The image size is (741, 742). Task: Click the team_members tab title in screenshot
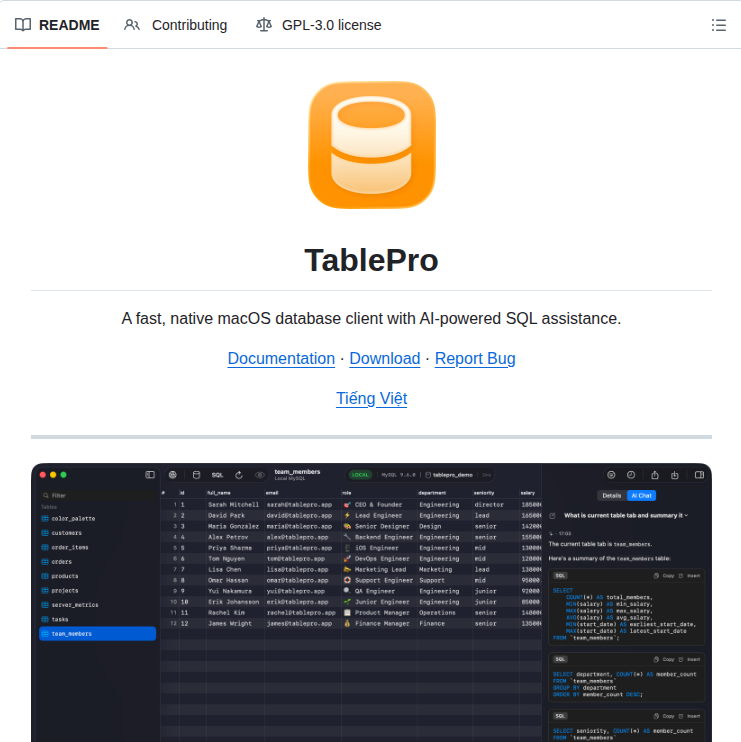(297, 472)
